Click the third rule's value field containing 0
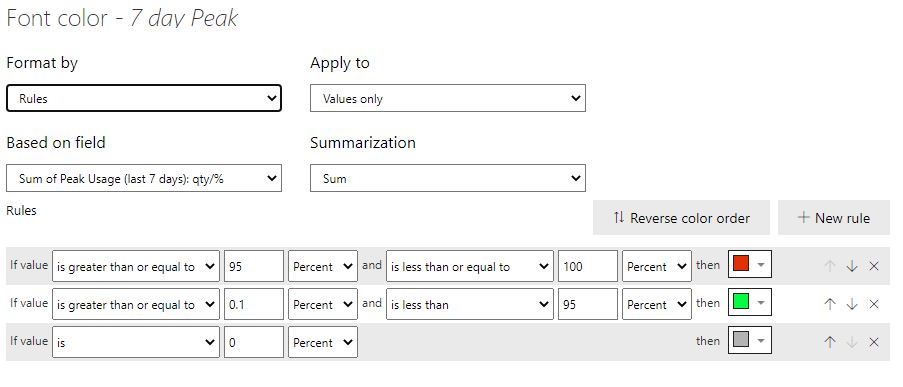The width and height of the screenshot is (903, 387). click(254, 342)
